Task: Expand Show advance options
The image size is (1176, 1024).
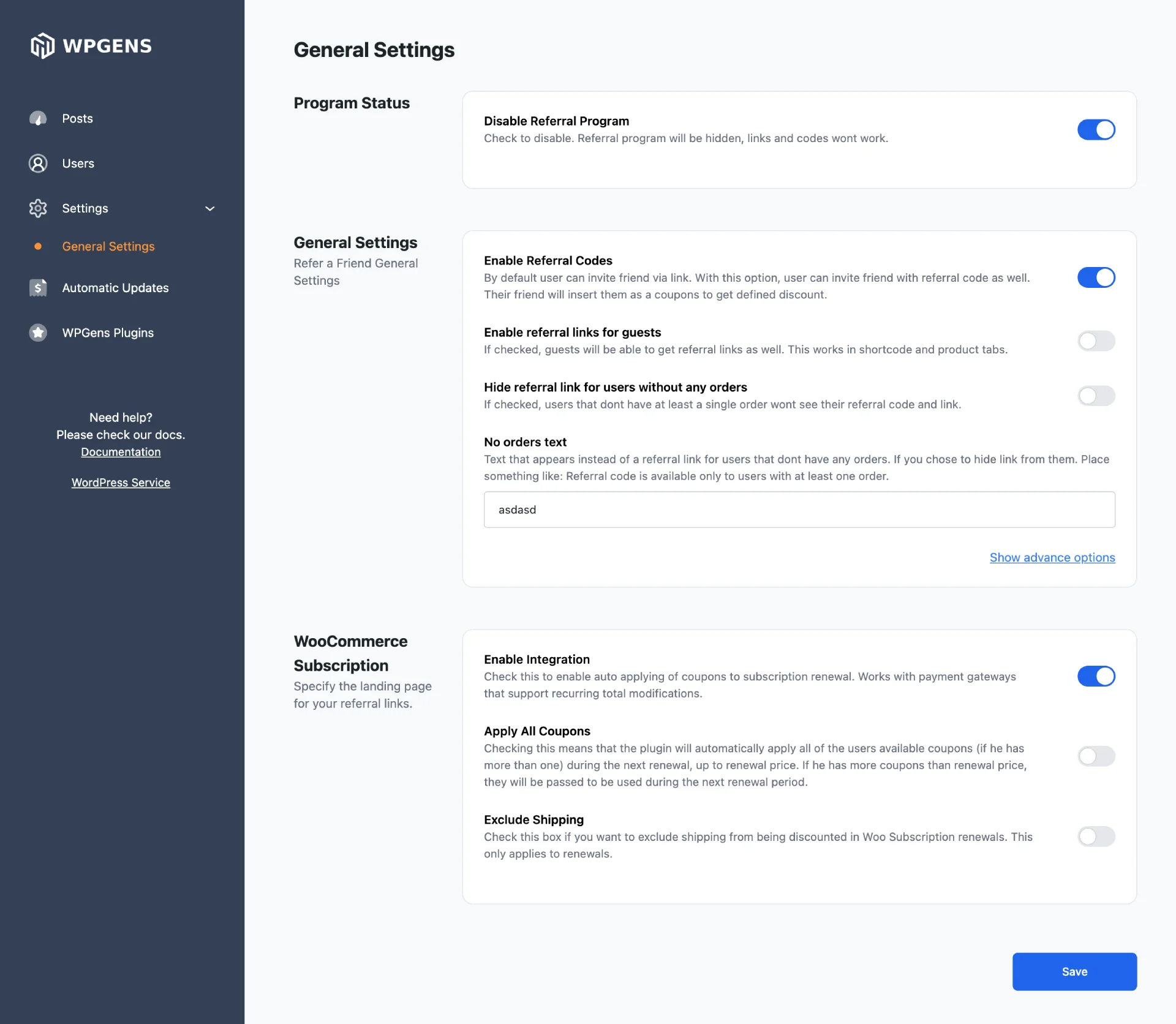Action: (x=1052, y=557)
